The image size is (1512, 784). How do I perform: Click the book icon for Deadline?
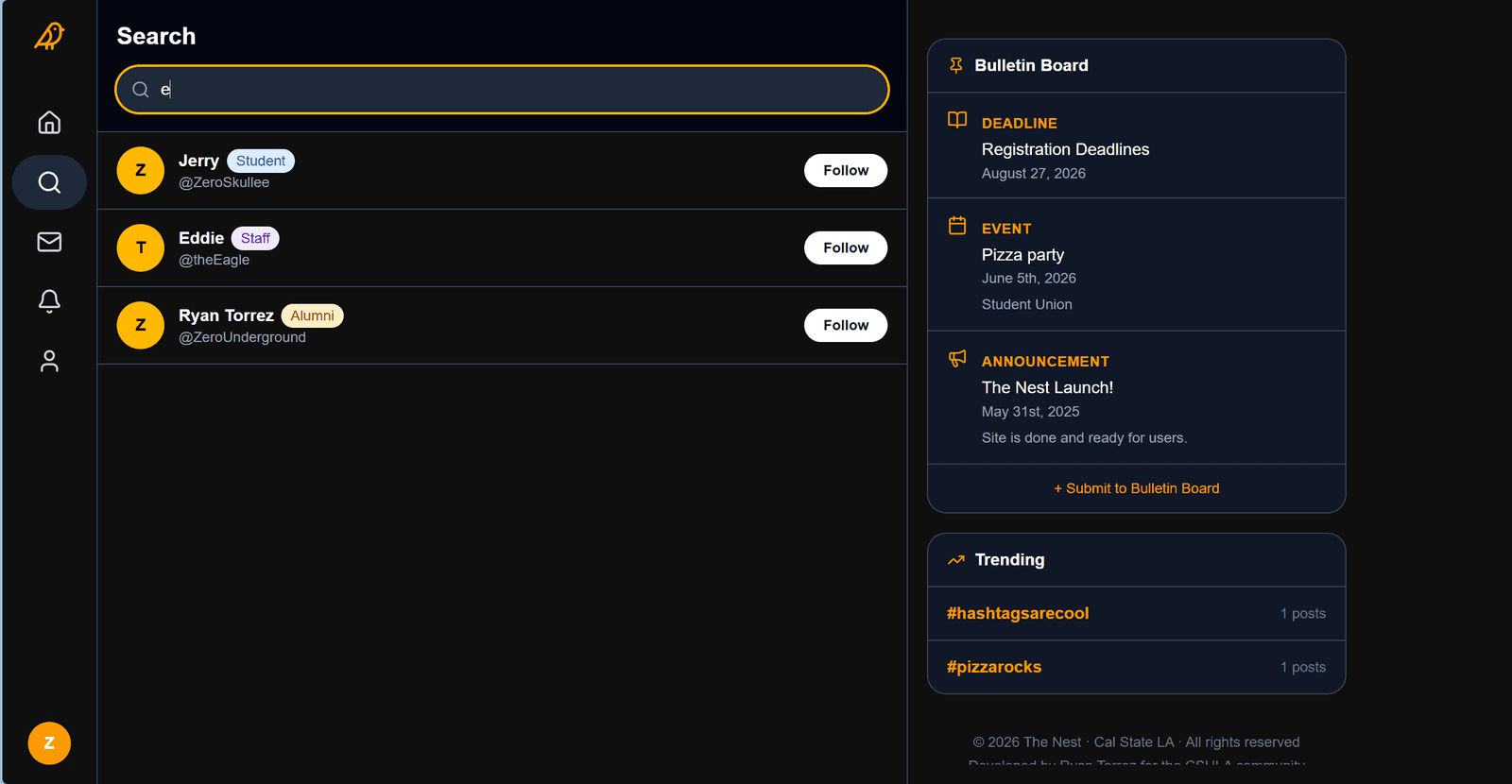coord(957,120)
